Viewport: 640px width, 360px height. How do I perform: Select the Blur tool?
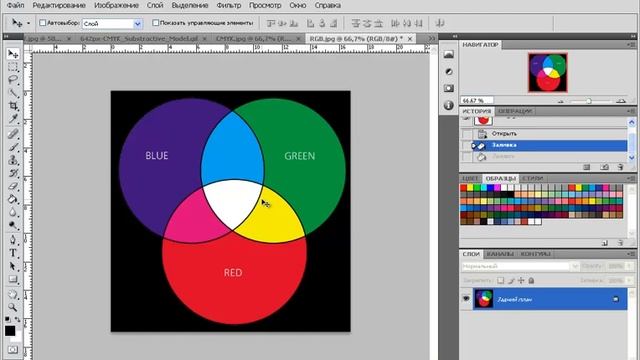(x=13, y=212)
